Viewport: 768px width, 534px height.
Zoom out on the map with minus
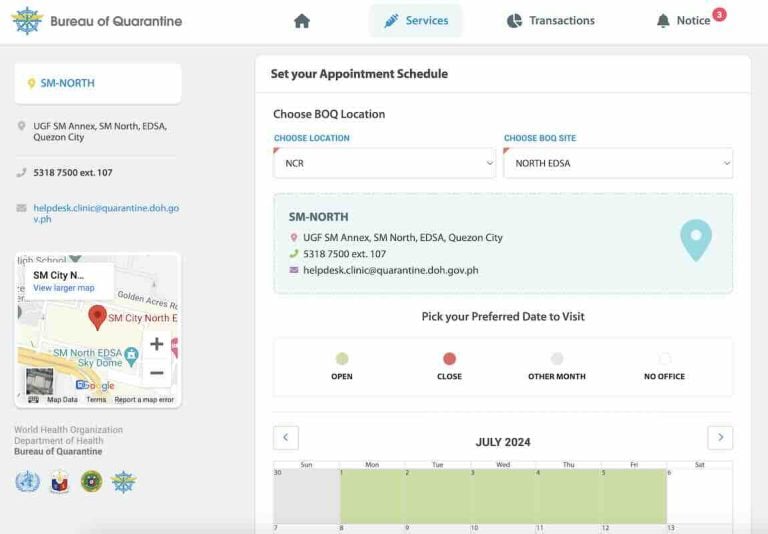157,373
